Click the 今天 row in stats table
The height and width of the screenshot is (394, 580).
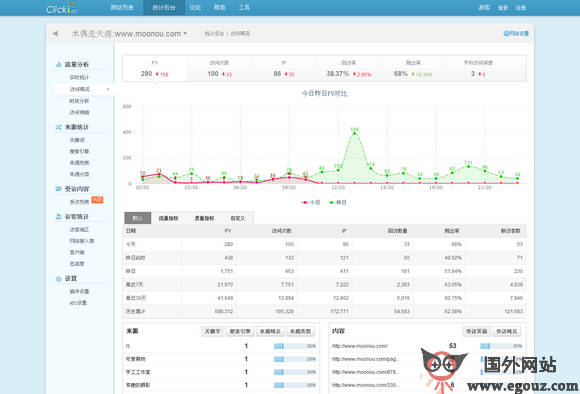[324, 244]
